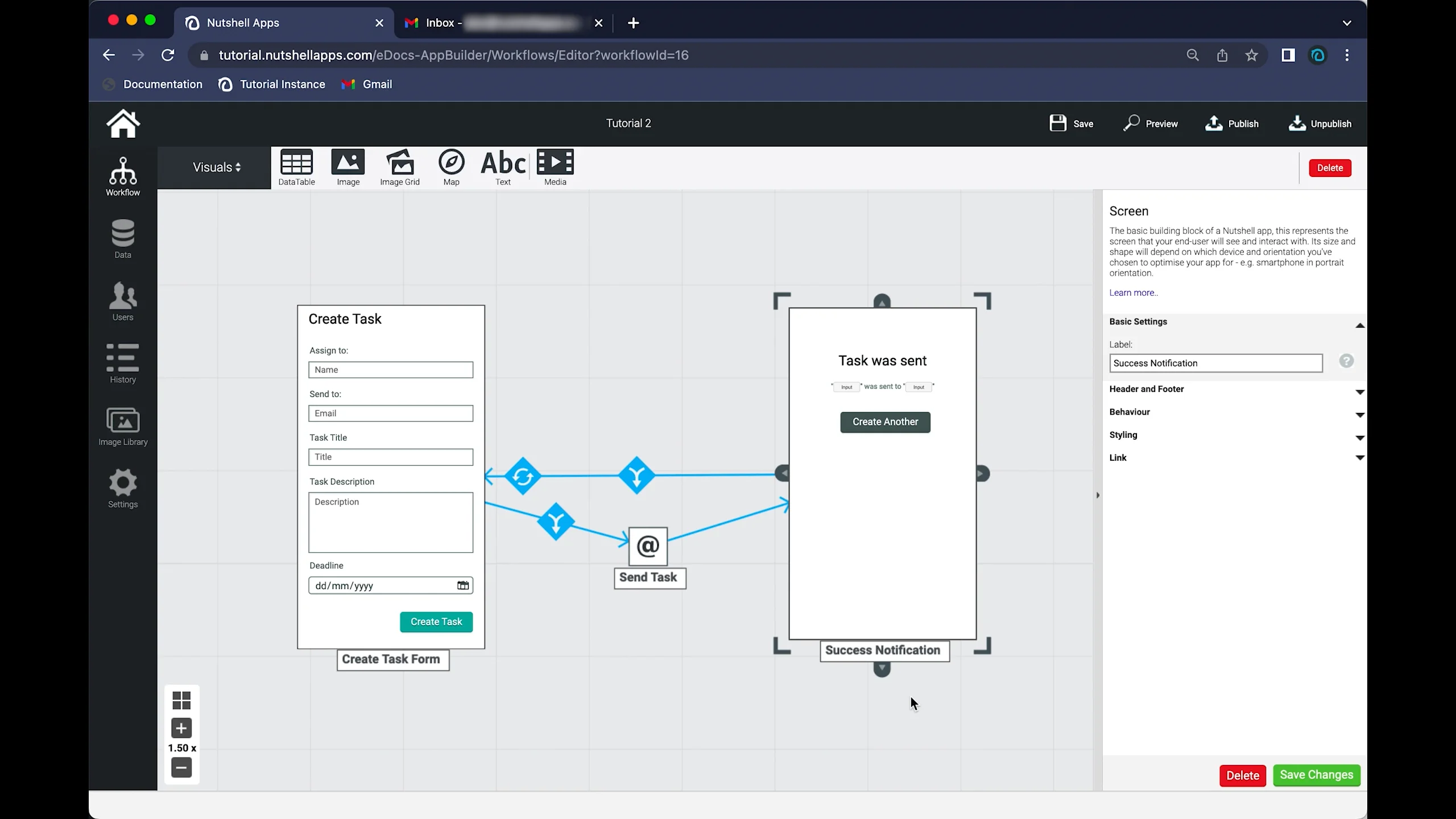Select the Image visual component
This screenshot has height=819, width=1456.
348,168
